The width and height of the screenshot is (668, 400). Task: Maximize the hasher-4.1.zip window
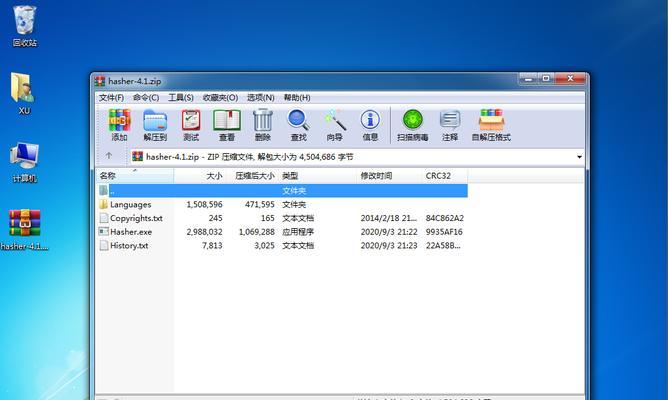[x=546, y=79]
